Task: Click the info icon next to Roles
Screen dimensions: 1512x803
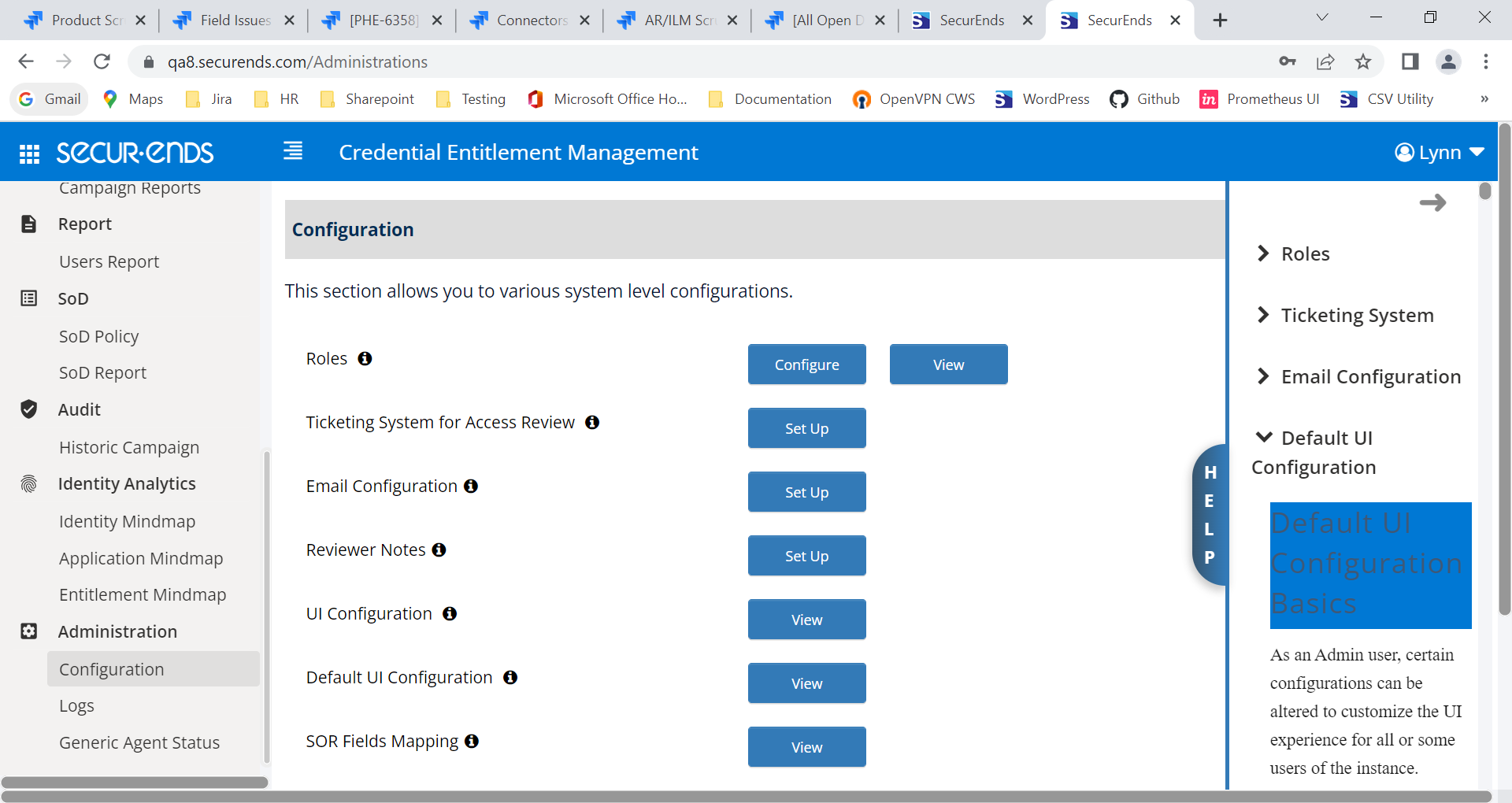Action: [365, 358]
